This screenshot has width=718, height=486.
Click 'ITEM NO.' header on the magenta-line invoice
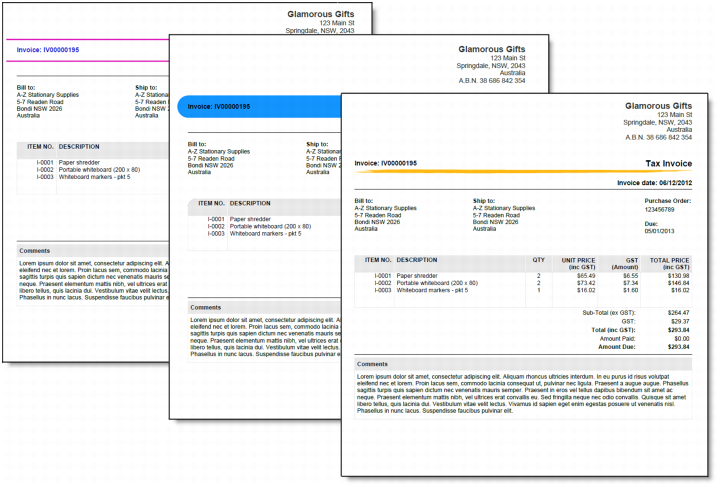(40, 147)
